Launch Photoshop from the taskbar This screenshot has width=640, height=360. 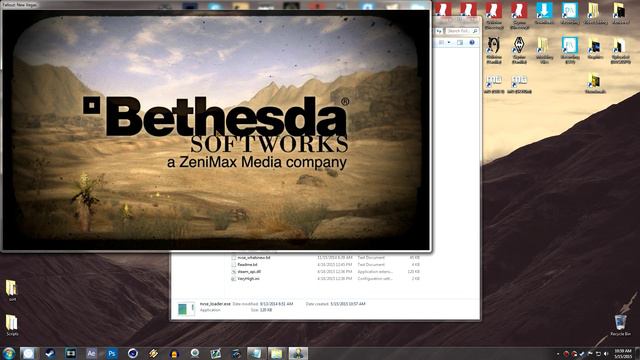pyautogui.click(x=111, y=353)
